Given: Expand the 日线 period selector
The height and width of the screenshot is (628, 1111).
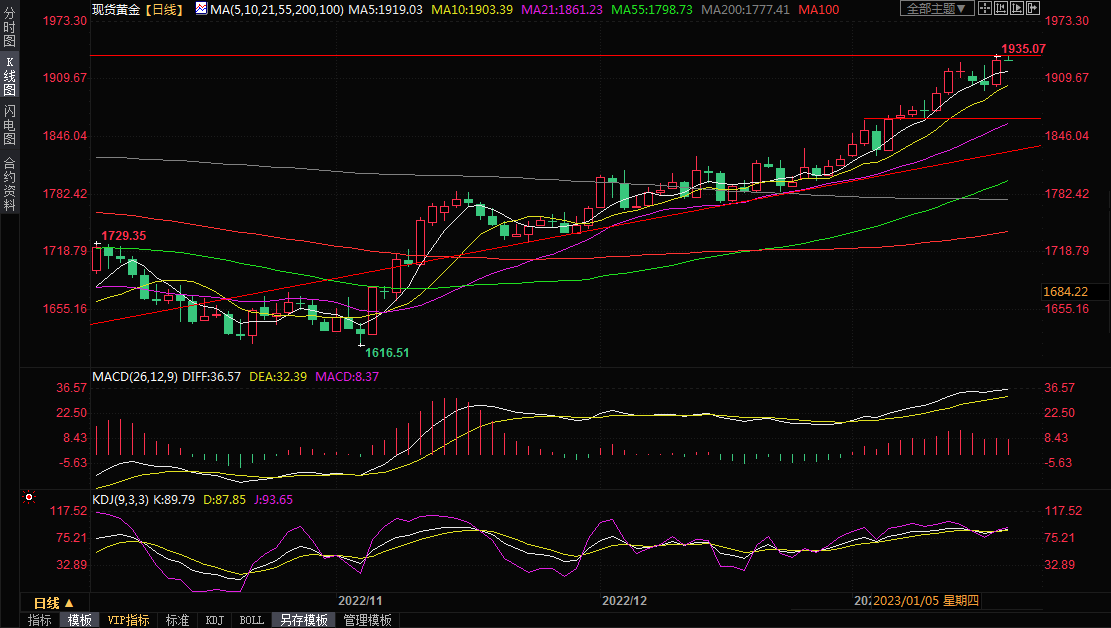Looking at the screenshot, I should (52, 603).
